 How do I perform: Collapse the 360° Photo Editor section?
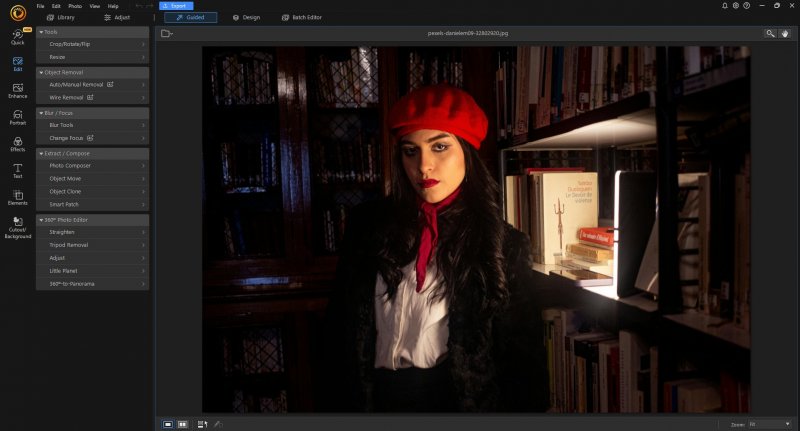click(x=92, y=220)
